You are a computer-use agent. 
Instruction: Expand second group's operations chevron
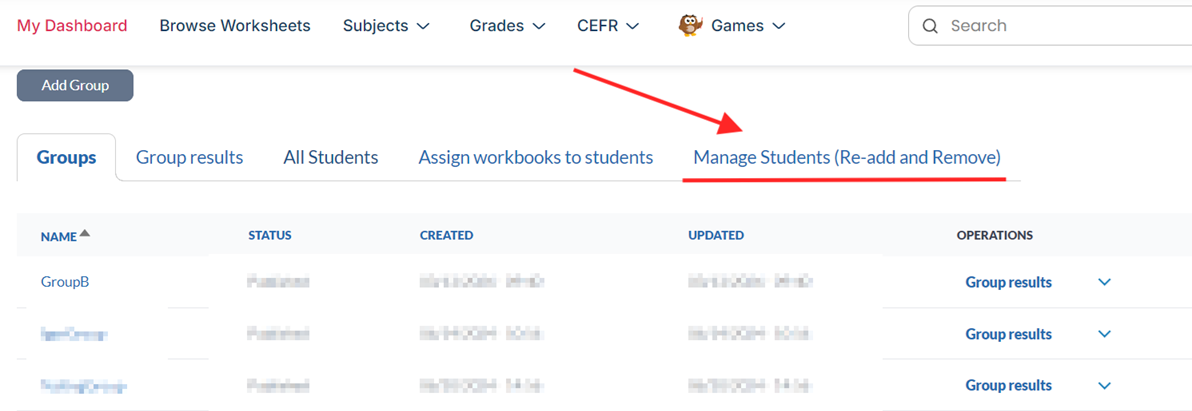coord(1104,334)
